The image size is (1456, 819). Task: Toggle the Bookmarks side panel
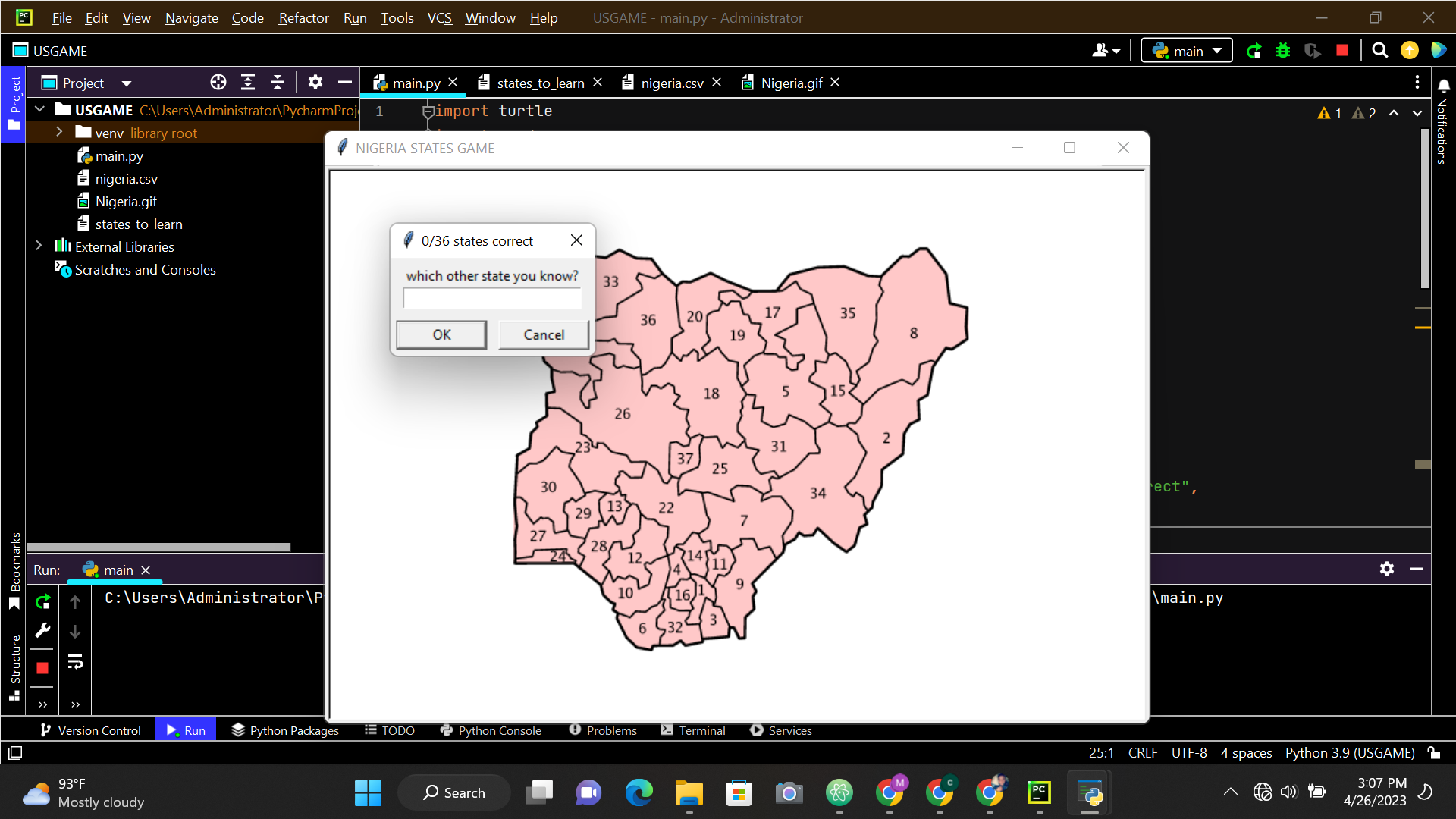tap(14, 570)
